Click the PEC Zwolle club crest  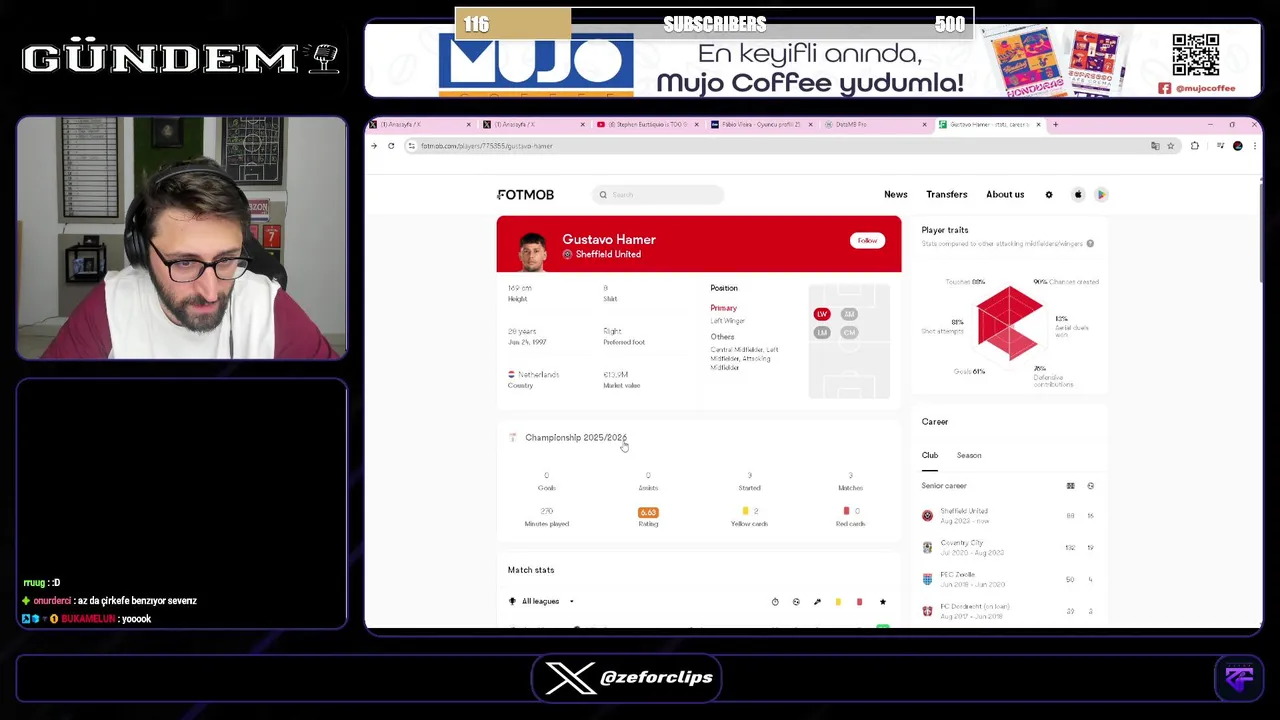927,579
